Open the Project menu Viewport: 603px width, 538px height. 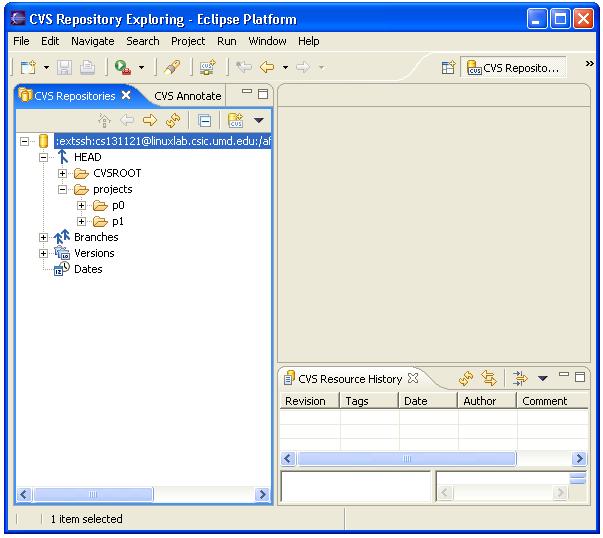pos(188,41)
